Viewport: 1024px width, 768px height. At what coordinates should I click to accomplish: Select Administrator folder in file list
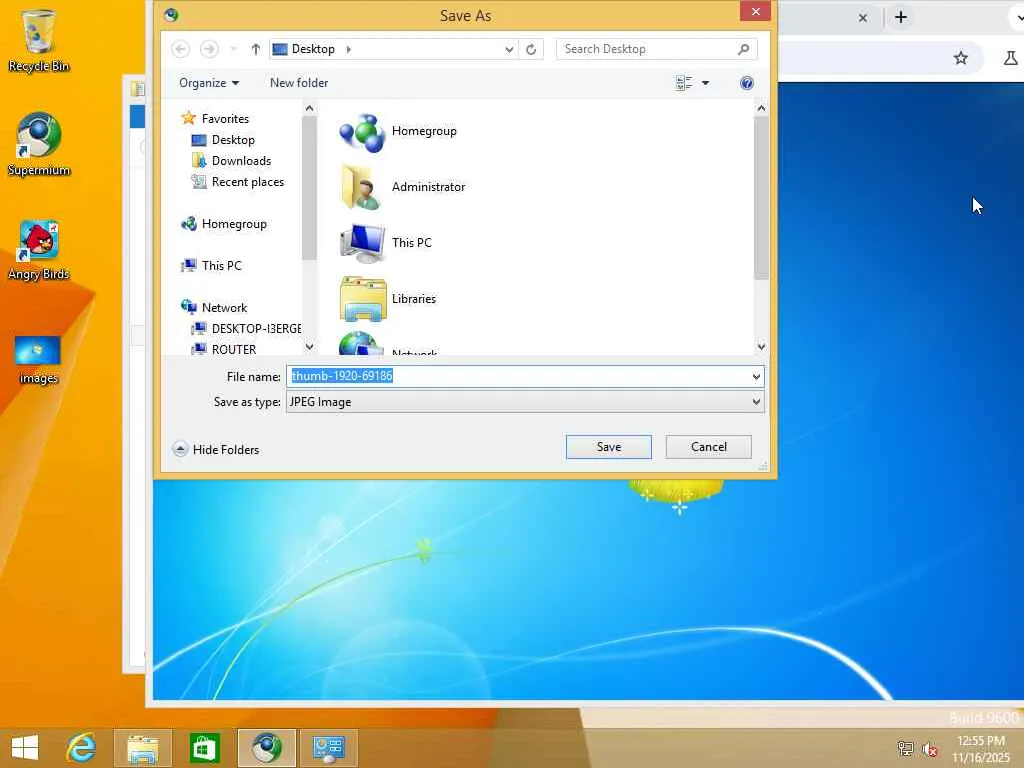(x=402, y=187)
